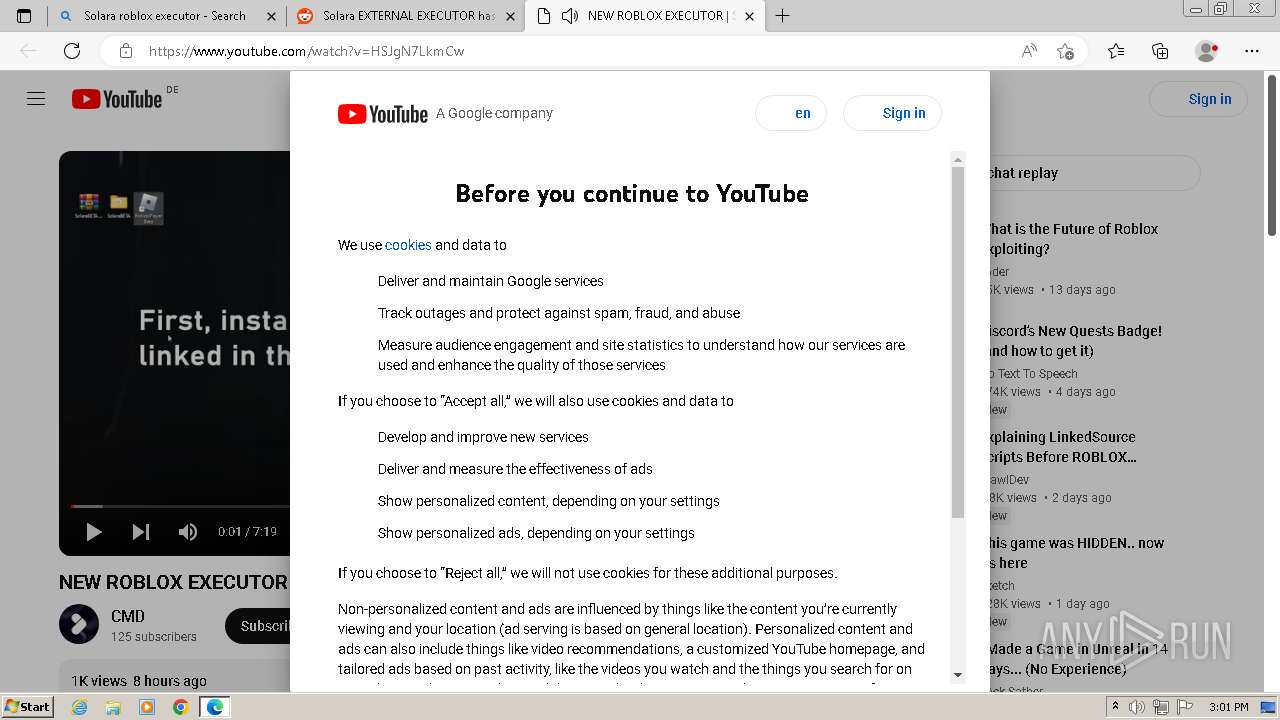Open the YouTube guide hamburger menu

[x=36, y=99]
